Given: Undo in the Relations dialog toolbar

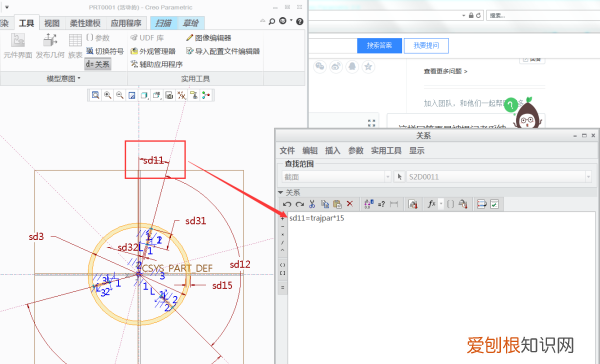Looking at the screenshot, I should (287, 204).
